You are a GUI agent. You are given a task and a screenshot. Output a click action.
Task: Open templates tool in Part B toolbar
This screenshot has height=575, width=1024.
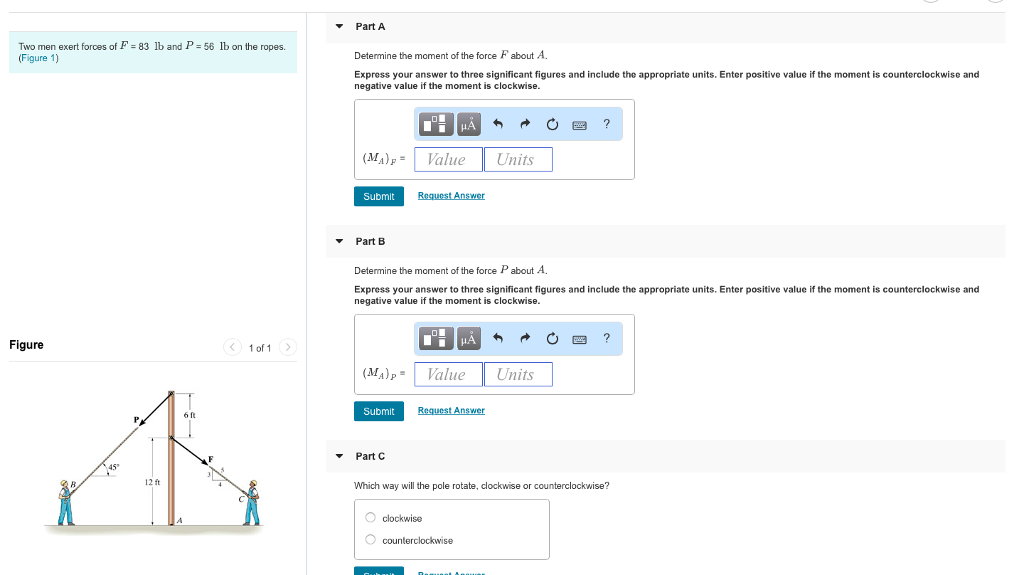[x=435, y=340]
